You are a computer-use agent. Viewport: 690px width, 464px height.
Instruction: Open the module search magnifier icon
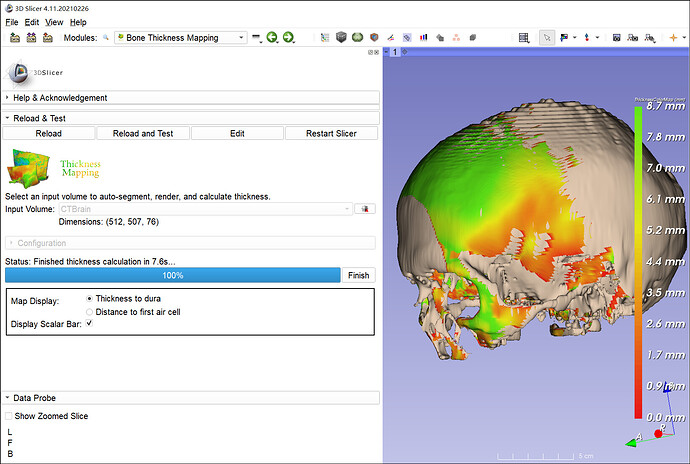pyautogui.click(x=105, y=38)
